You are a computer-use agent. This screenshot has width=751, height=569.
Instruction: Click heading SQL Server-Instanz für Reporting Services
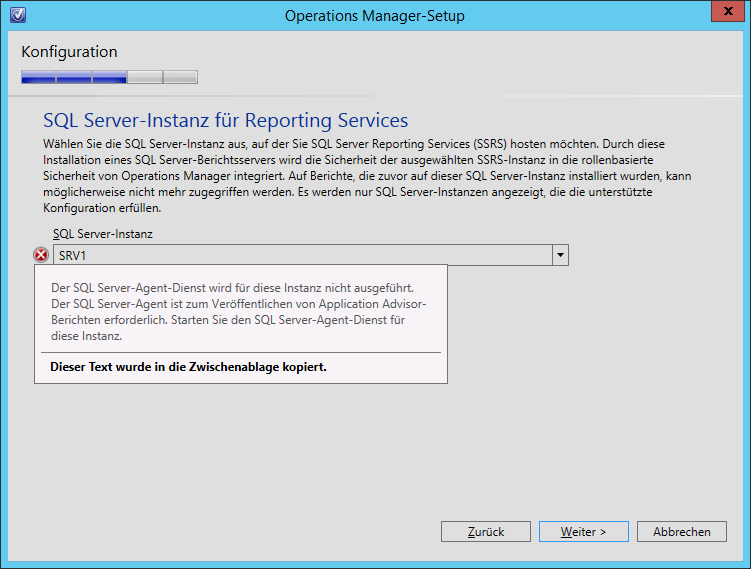click(x=226, y=120)
